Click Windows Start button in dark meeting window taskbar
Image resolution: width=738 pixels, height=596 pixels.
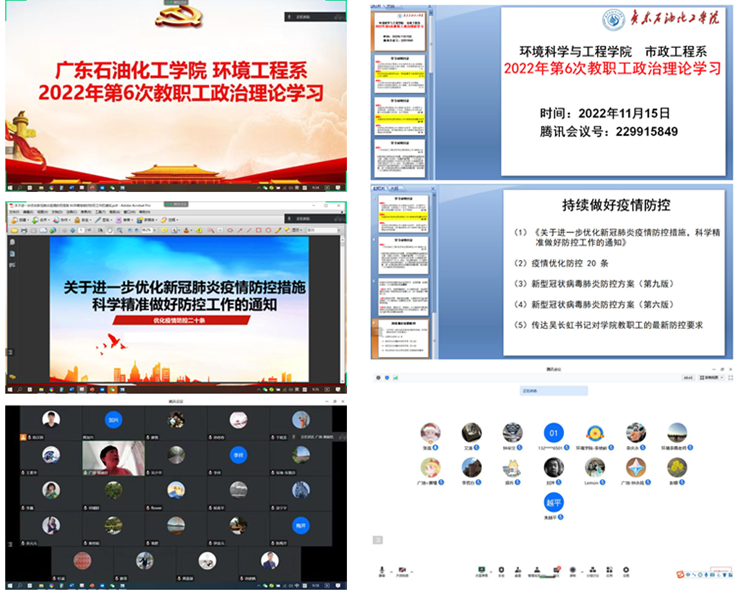pyautogui.click(x=10, y=586)
